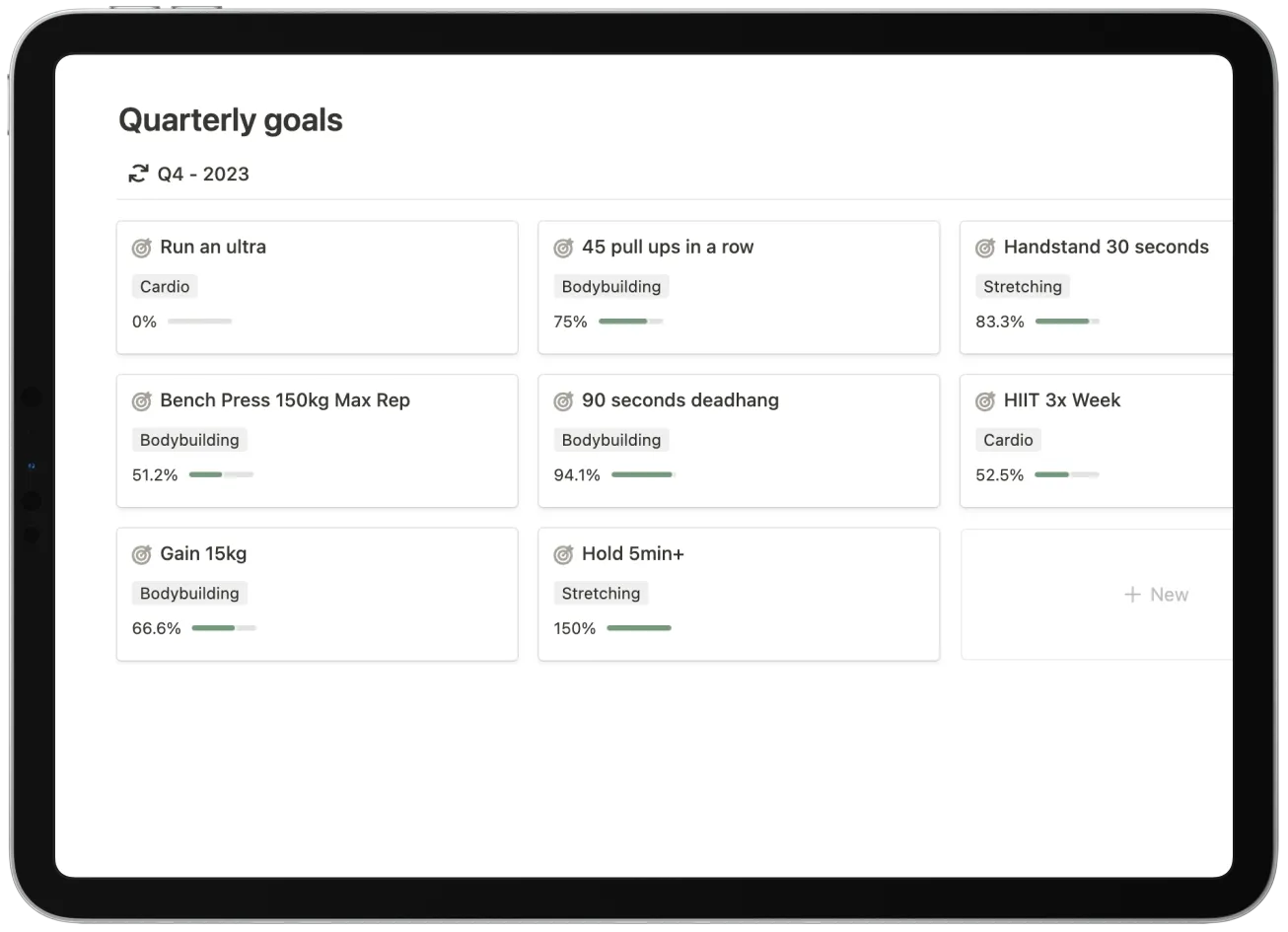Click the target icon on Gain 15kg card
Screen dimensions: 1288x932
(142, 553)
